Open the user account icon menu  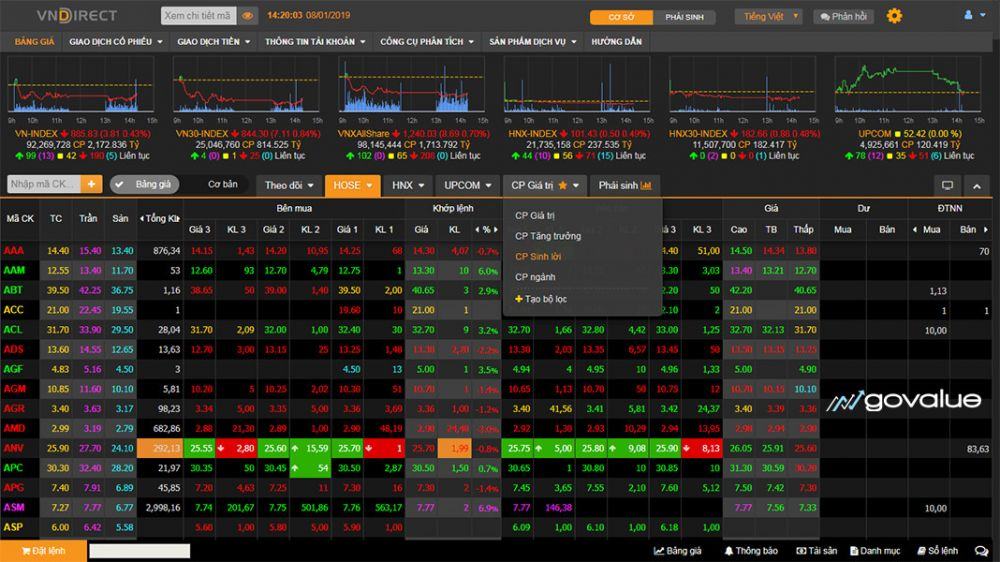[970, 16]
